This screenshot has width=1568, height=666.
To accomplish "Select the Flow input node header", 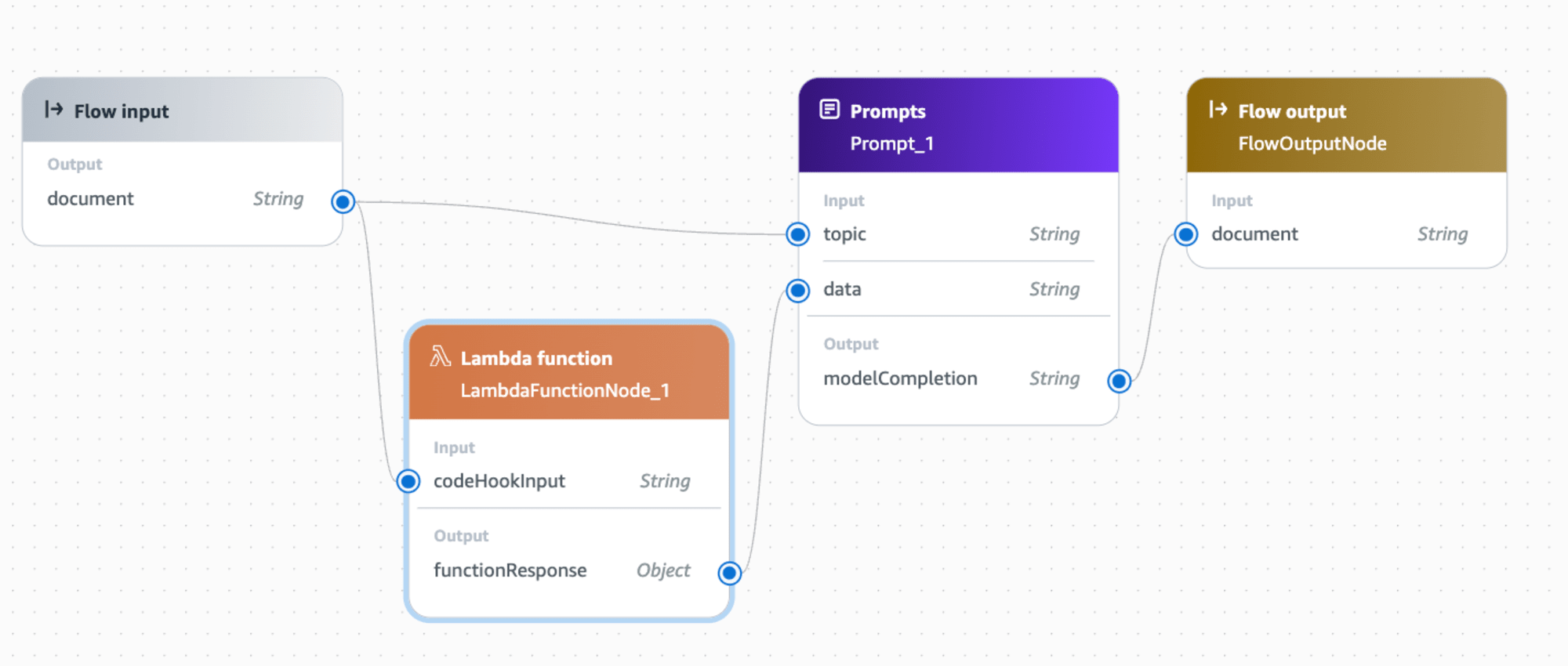I will [x=183, y=110].
